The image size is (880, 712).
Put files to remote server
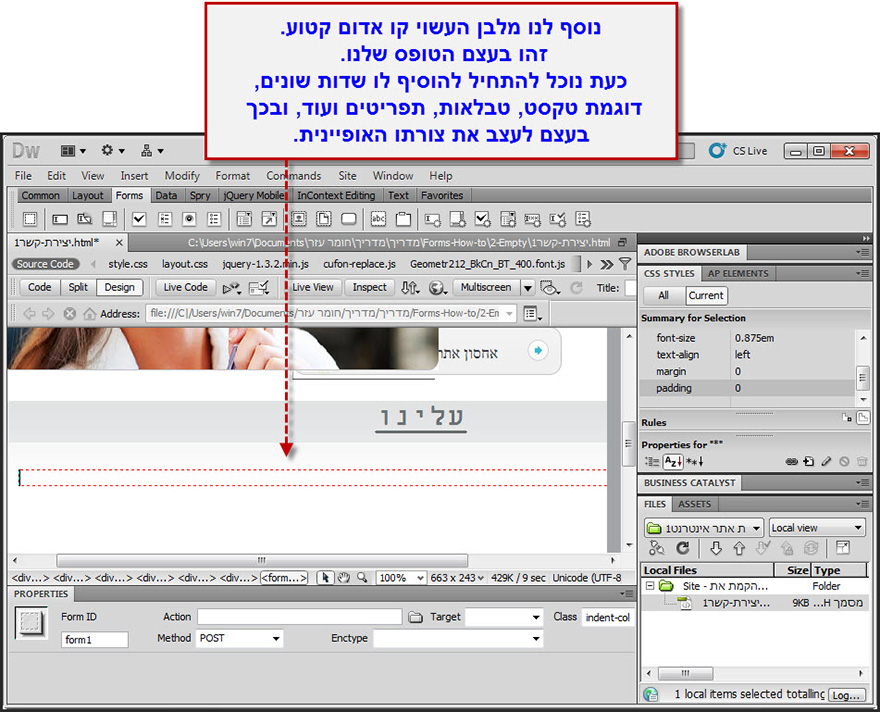[739, 548]
